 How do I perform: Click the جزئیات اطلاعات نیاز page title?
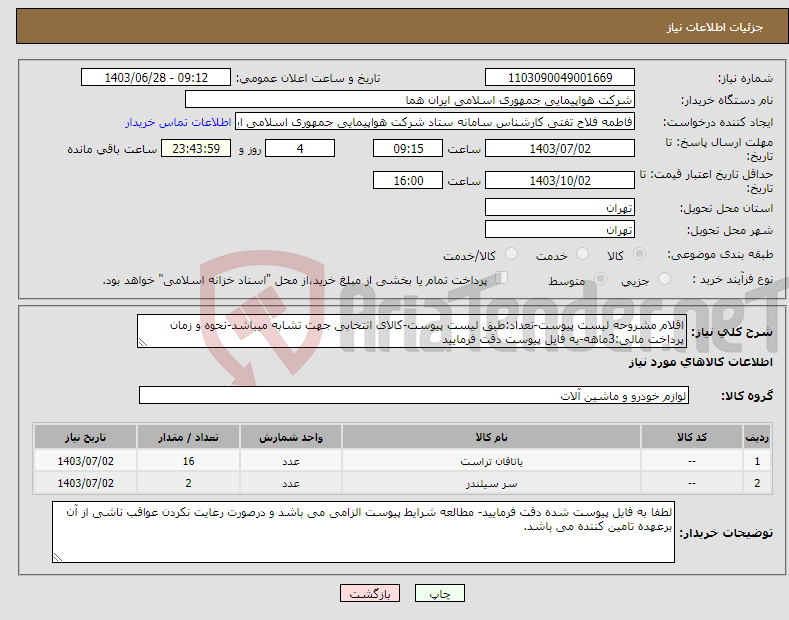(x=715, y=27)
